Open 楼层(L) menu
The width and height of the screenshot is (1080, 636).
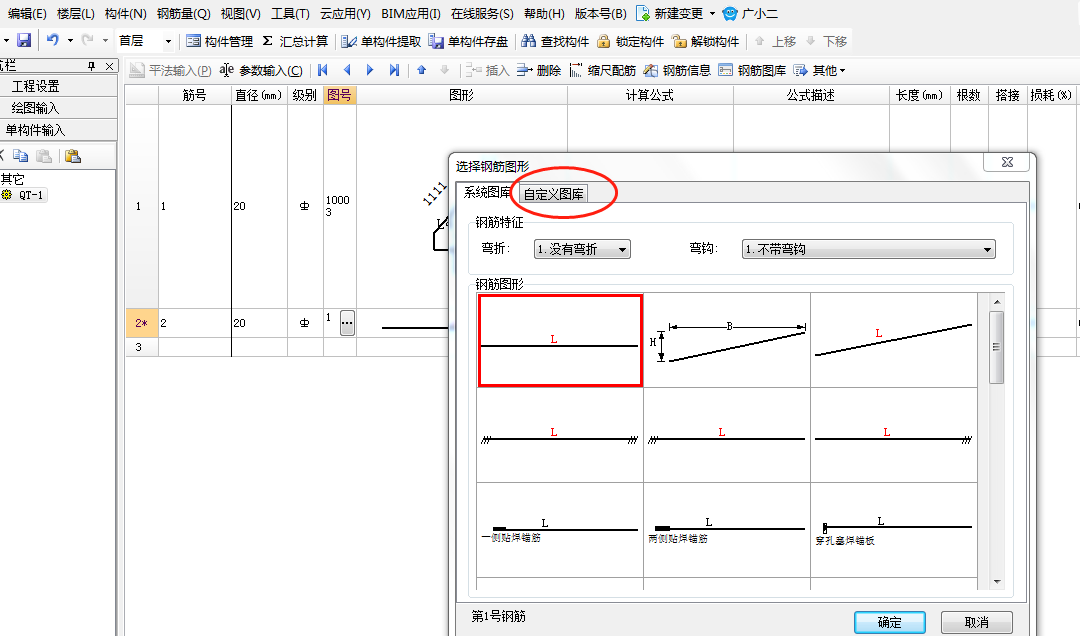pyautogui.click(x=75, y=14)
